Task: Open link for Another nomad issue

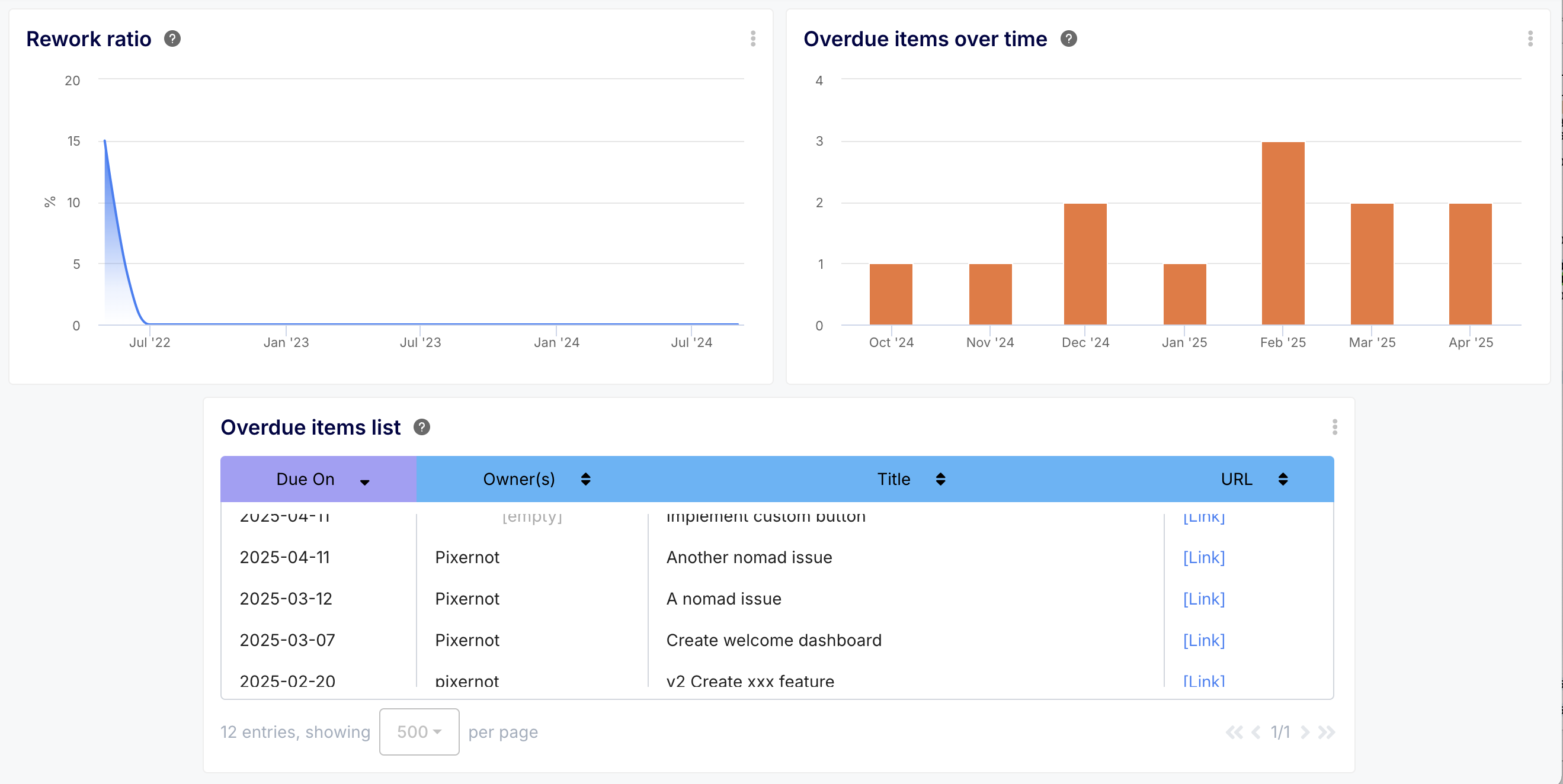Action: pos(1204,557)
